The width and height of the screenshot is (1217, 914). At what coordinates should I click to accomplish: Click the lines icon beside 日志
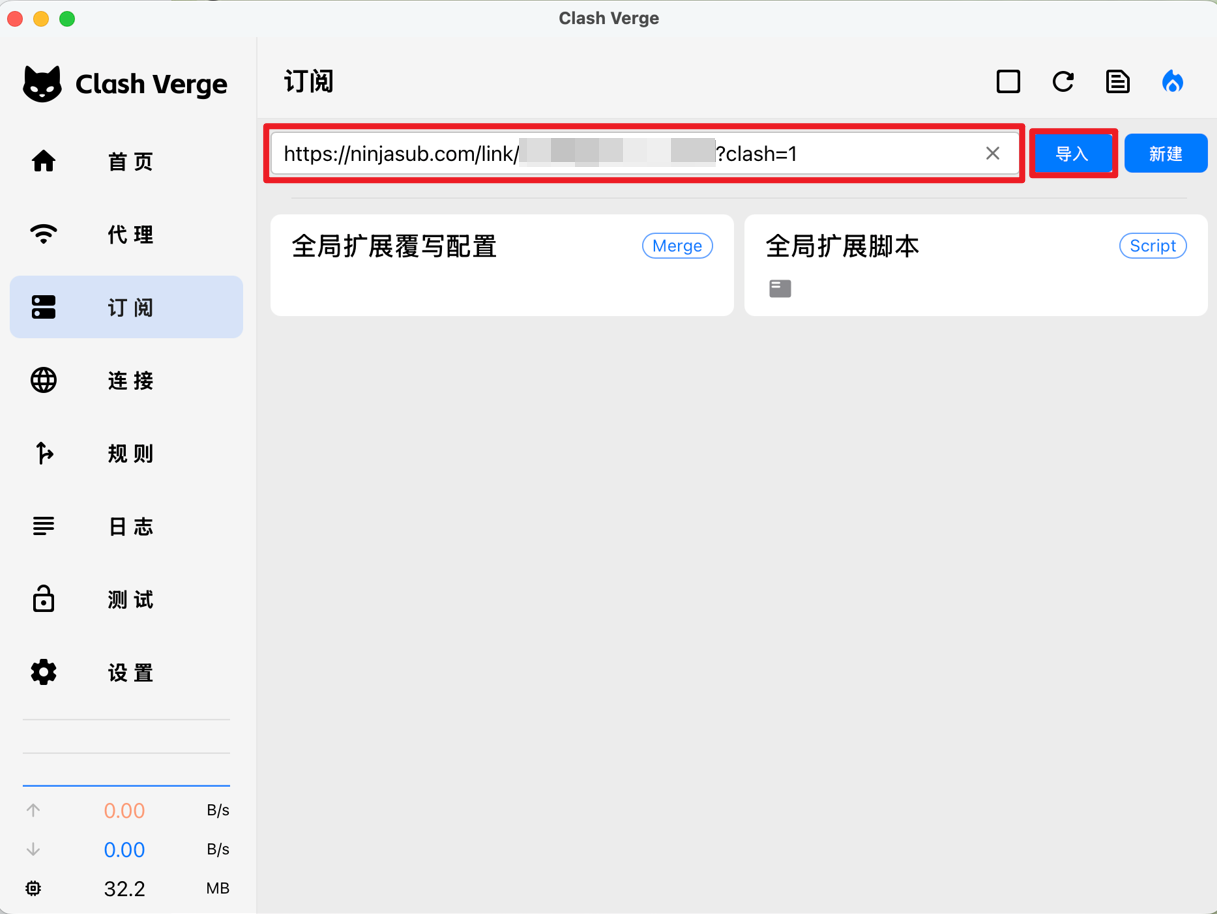pyautogui.click(x=43, y=526)
